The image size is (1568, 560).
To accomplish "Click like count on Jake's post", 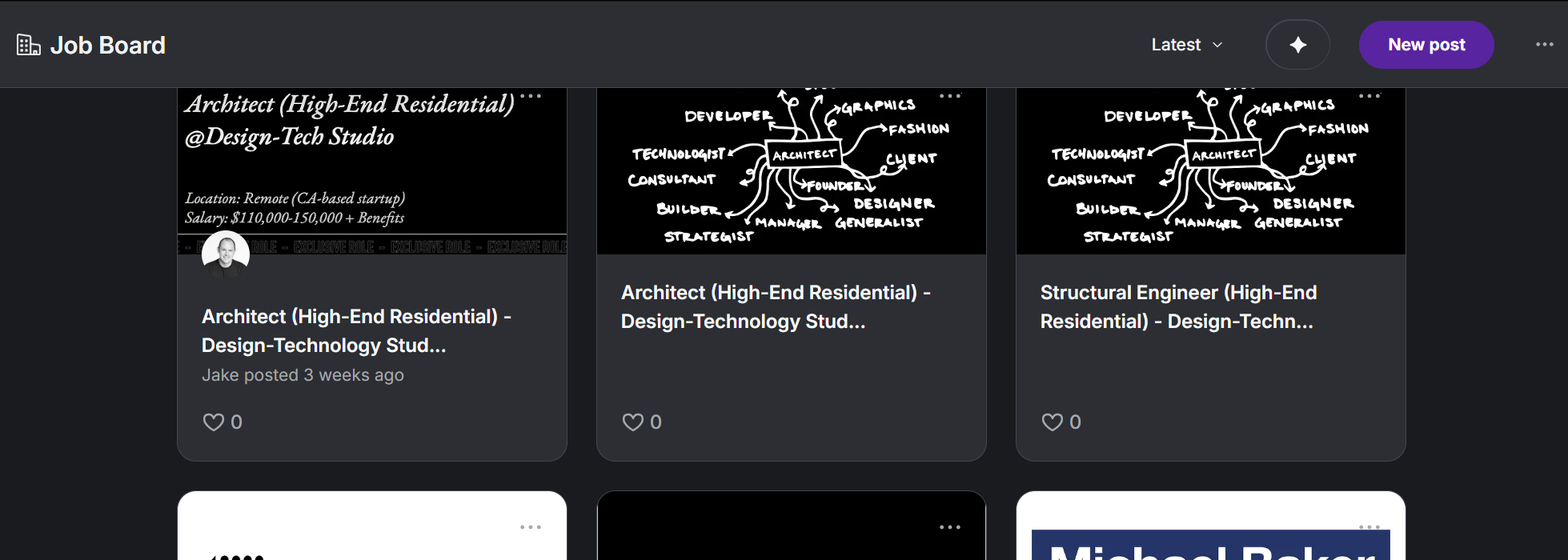I will (236, 422).
